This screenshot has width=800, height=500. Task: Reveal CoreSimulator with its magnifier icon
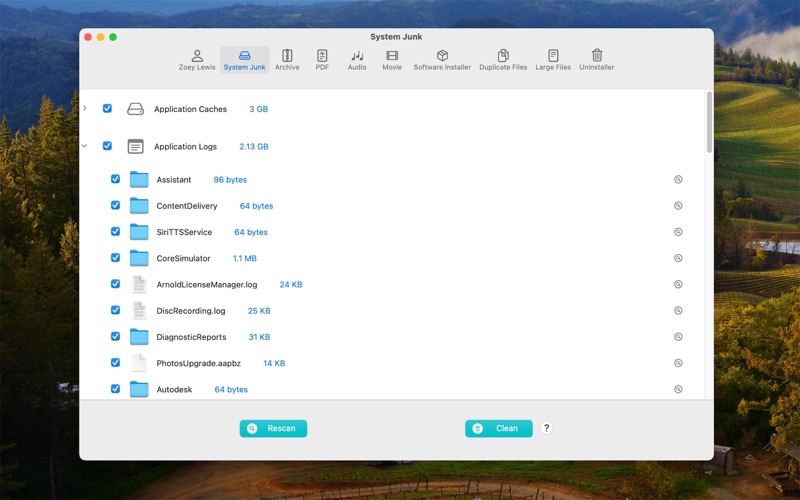coord(678,258)
